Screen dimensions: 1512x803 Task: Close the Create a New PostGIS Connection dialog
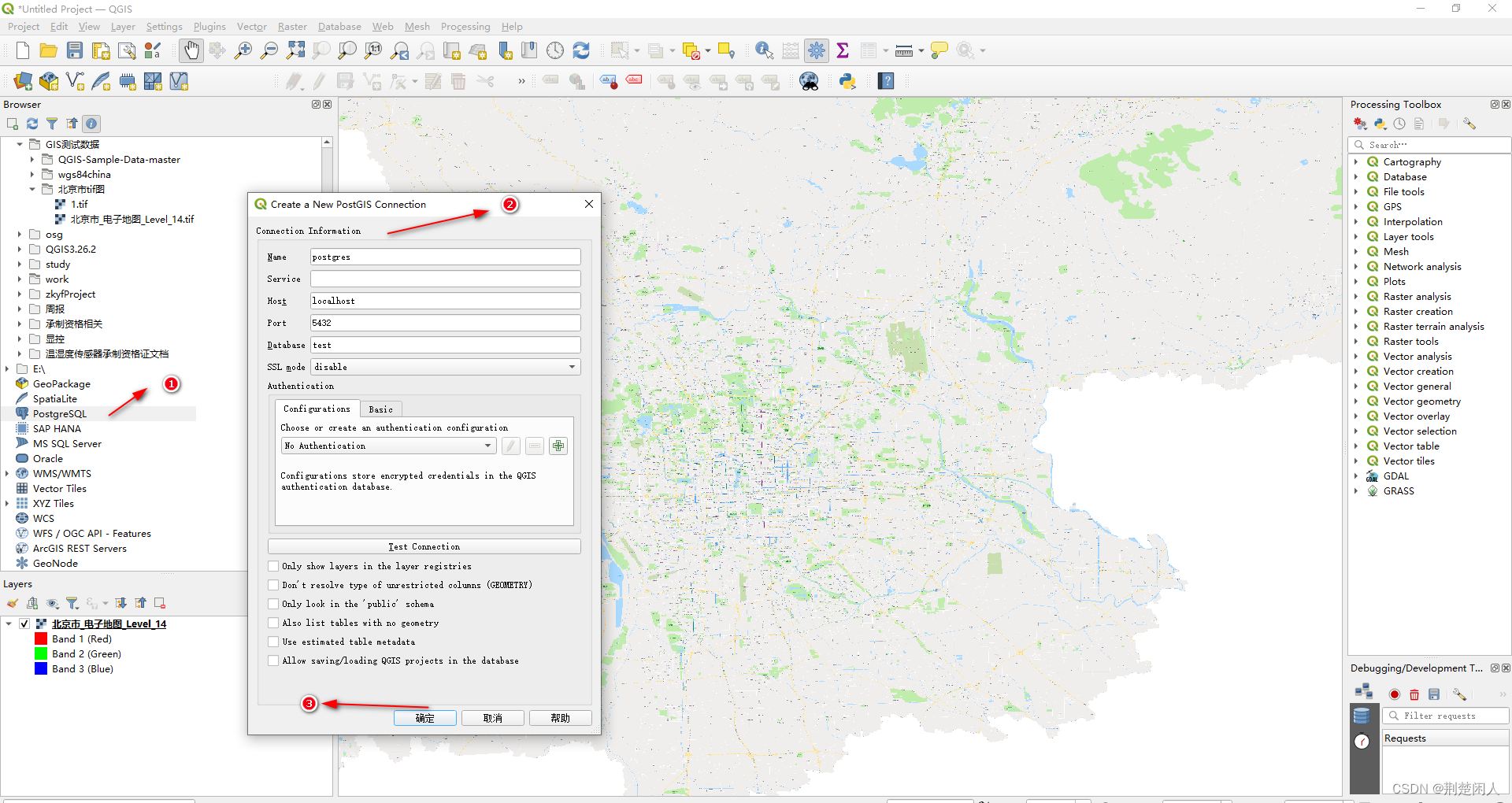click(589, 204)
